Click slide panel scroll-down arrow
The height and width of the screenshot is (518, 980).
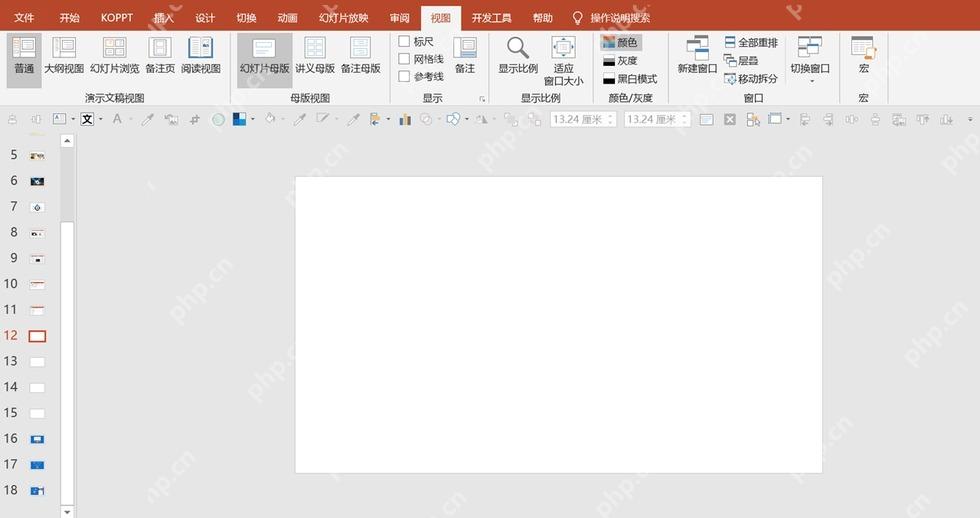(67, 512)
